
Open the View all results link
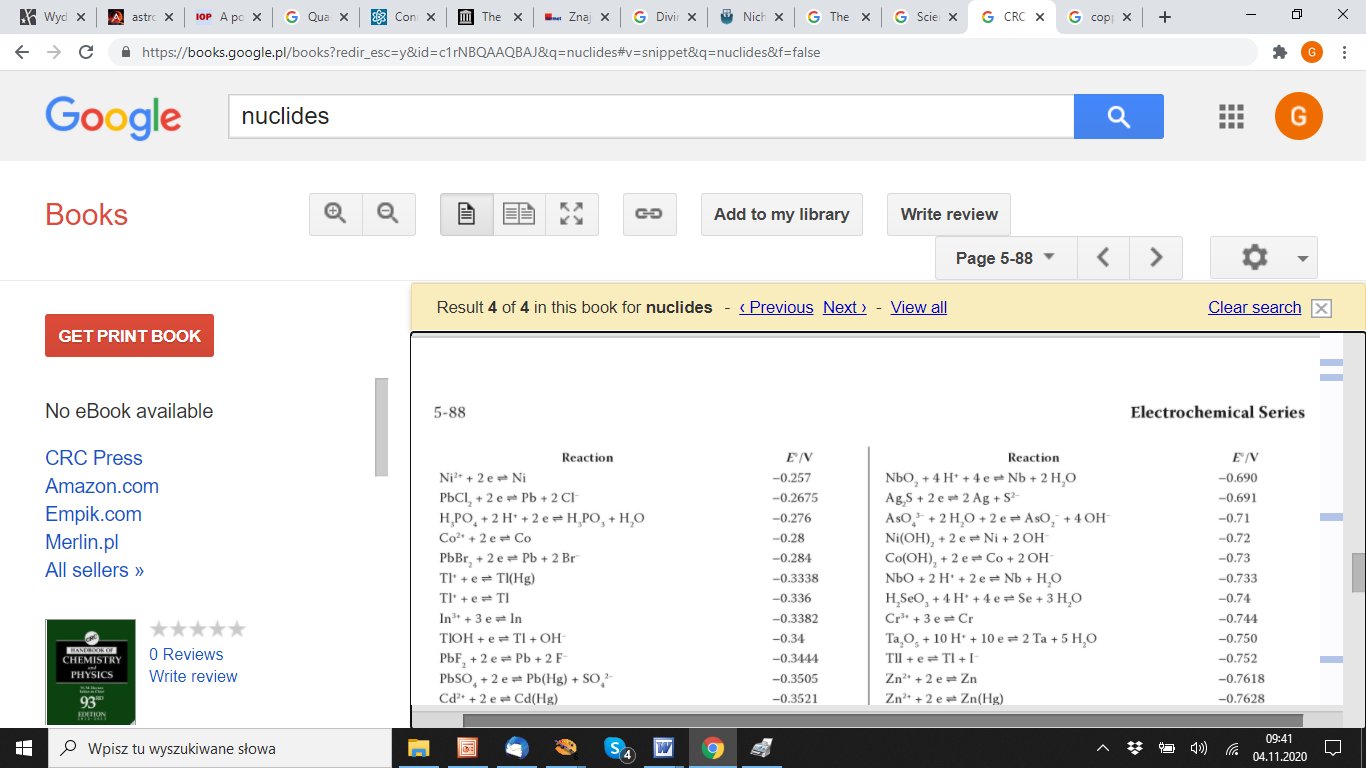click(x=918, y=307)
